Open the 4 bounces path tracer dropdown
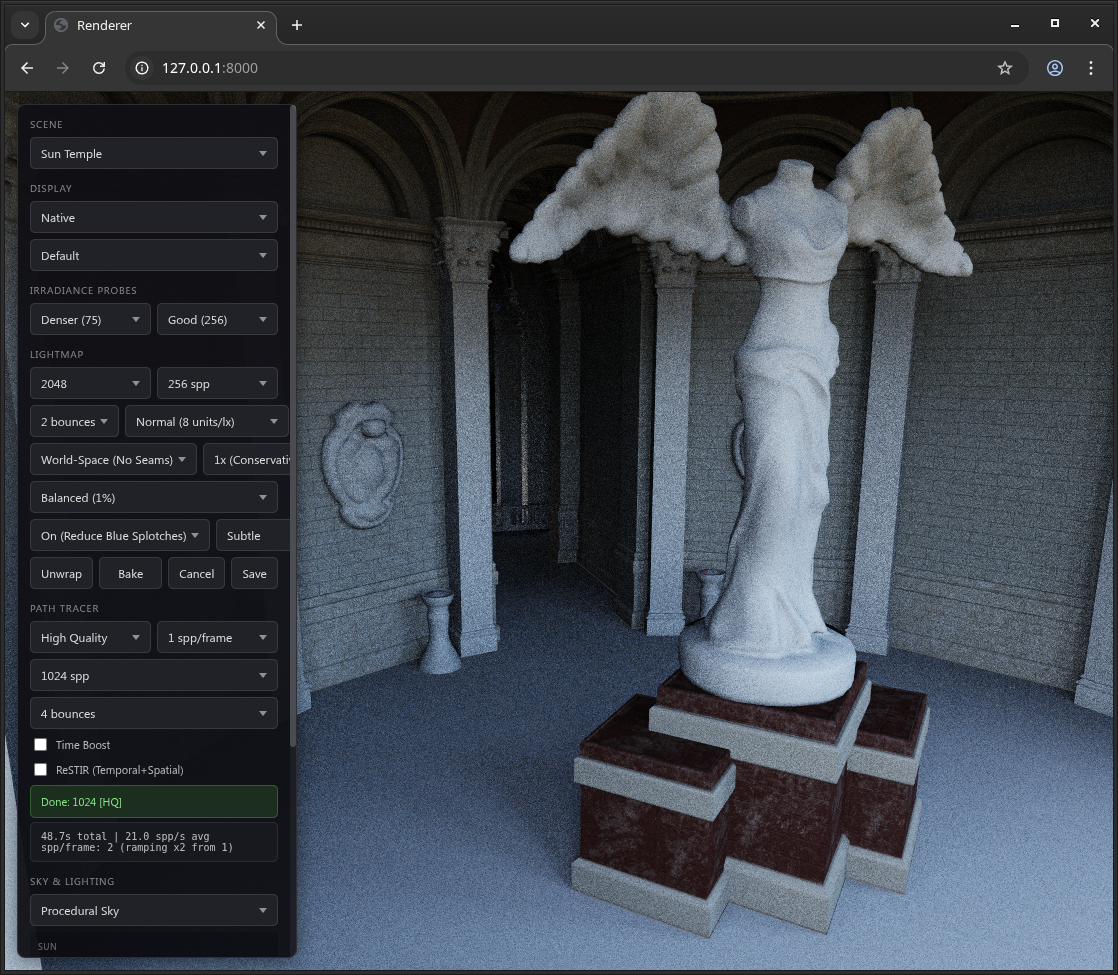 154,714
